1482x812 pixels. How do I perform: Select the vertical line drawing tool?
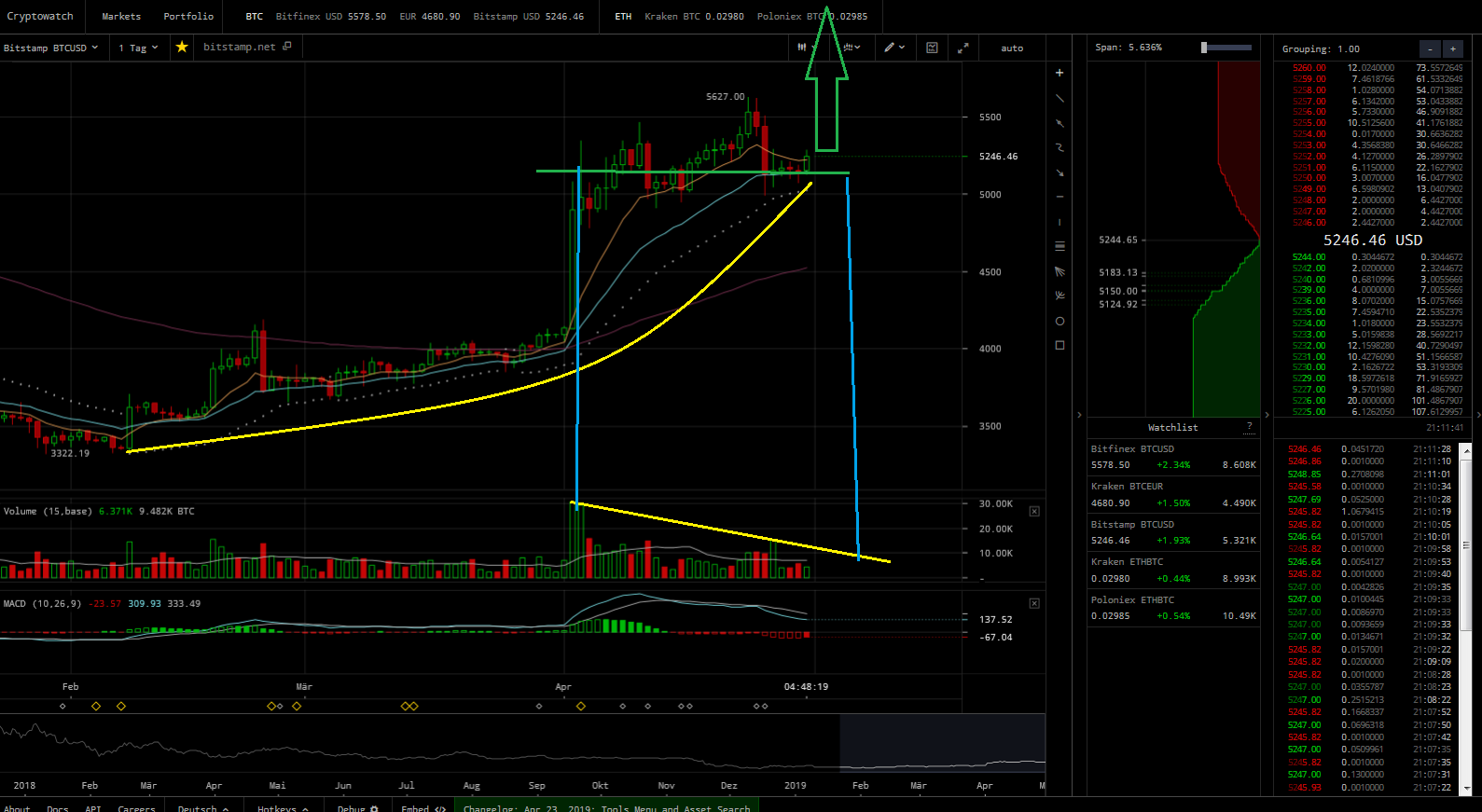(1060, 222)
